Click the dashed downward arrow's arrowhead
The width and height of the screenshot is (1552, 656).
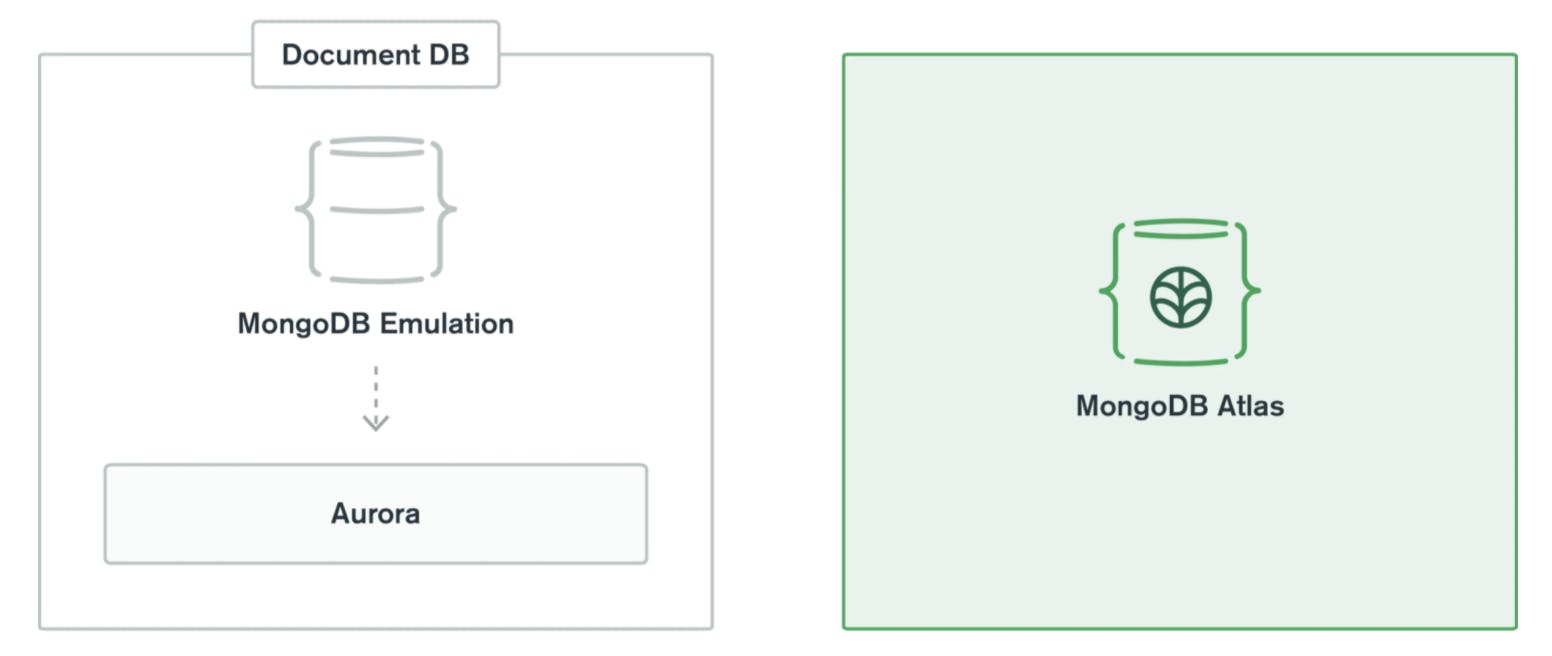[x=375, y=422]
